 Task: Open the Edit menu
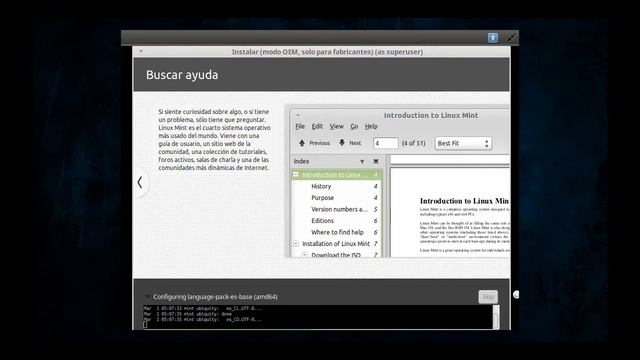(317, 127)
